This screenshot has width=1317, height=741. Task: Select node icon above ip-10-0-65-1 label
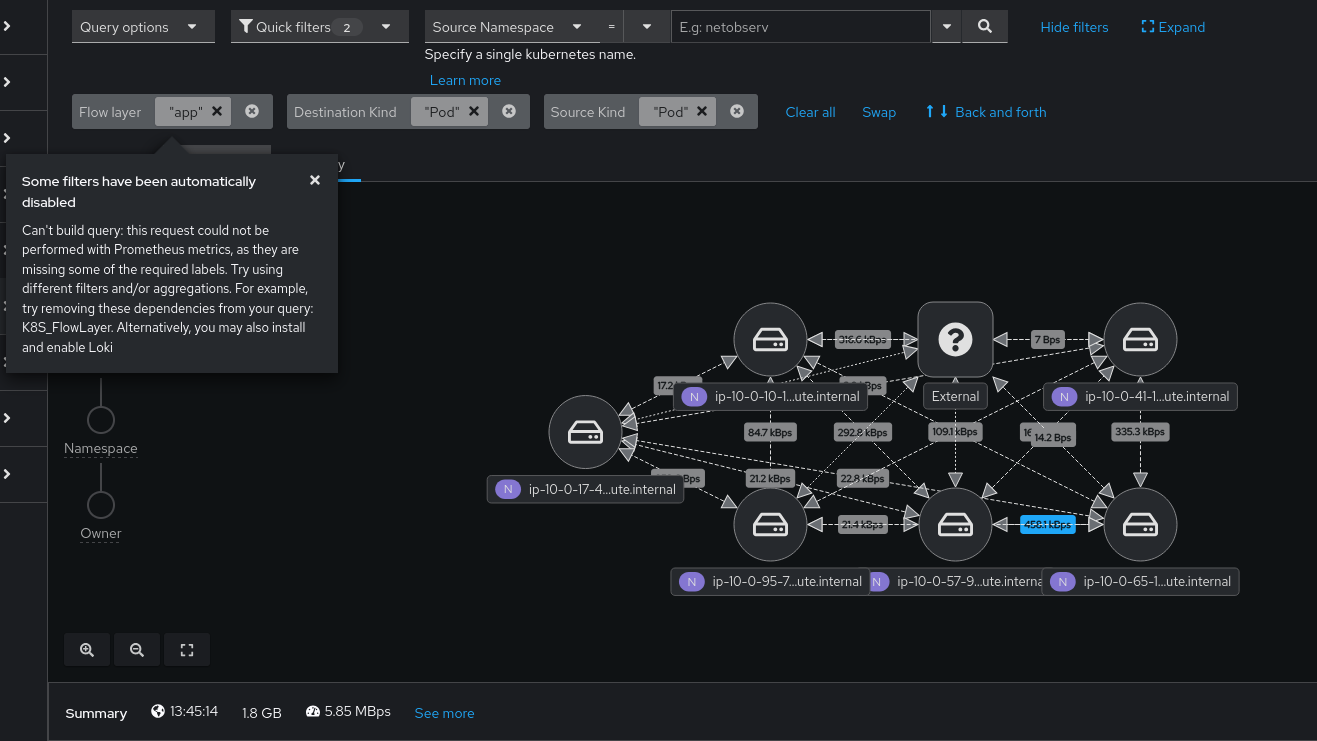point(1140,524)
